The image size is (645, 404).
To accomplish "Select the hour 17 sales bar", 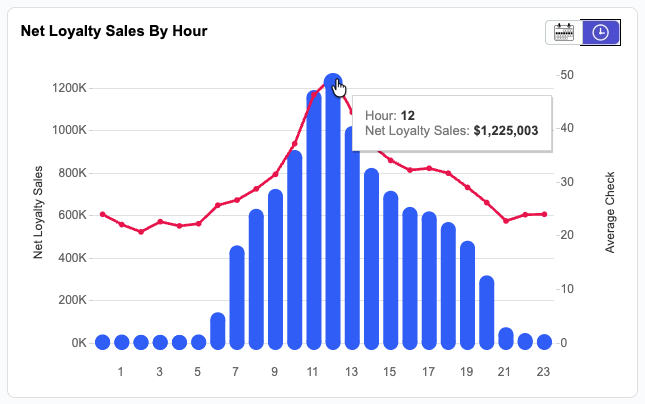I will point(429,281).
